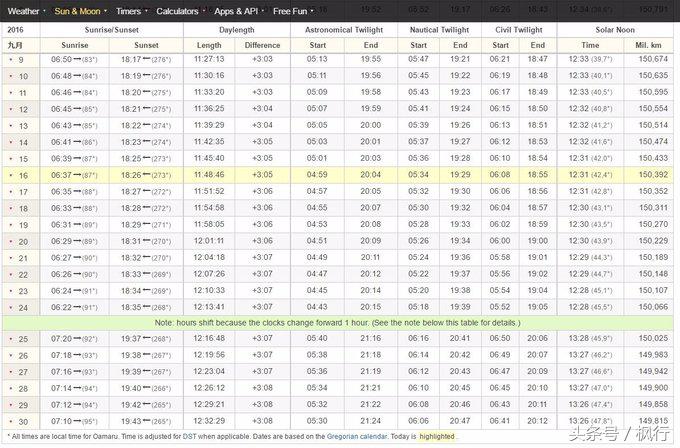Select the Solar Noon Time column header
Screen dimensions: 680x448
(x=590, y=45)
